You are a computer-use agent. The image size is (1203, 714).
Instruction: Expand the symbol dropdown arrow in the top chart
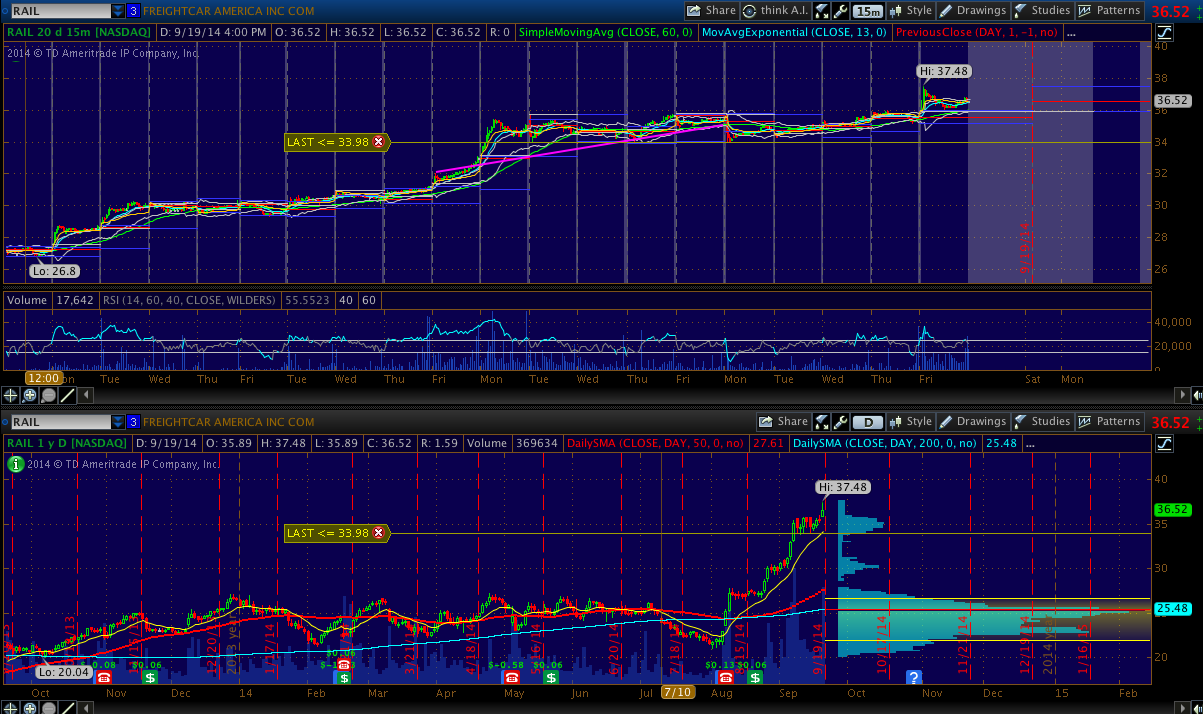tap(118, 11)
